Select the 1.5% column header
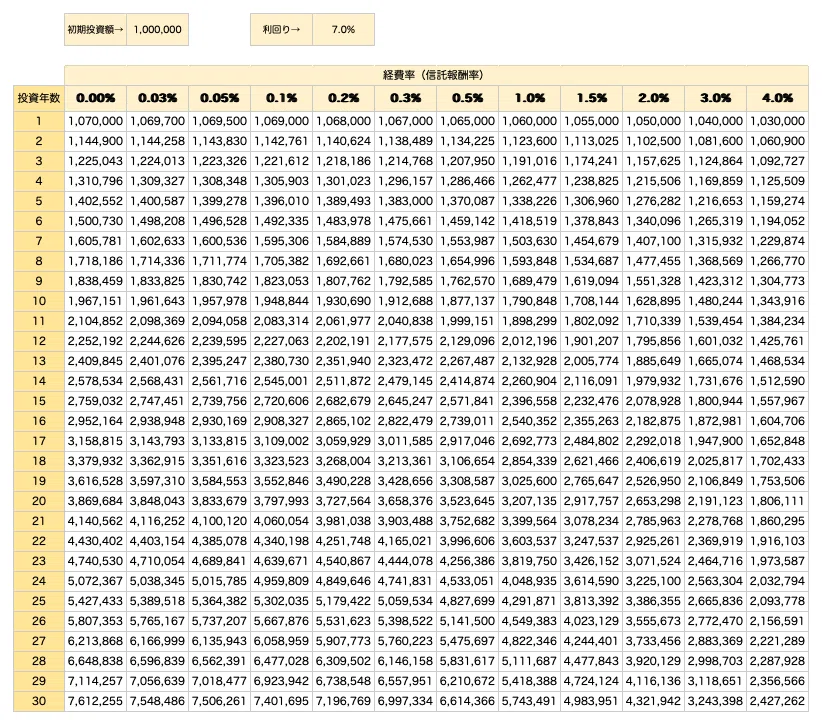The width and height of the screenshot is (824, 720). [x=591, y=98]
